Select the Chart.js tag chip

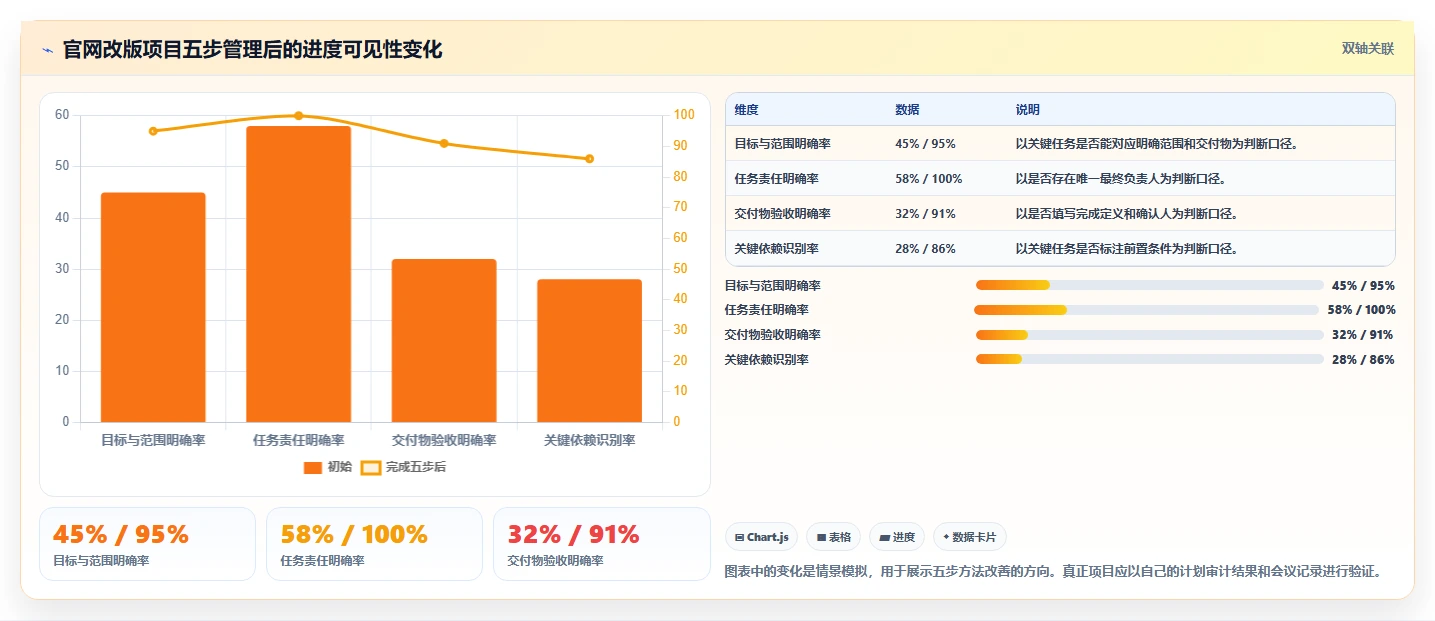(761, 537)
